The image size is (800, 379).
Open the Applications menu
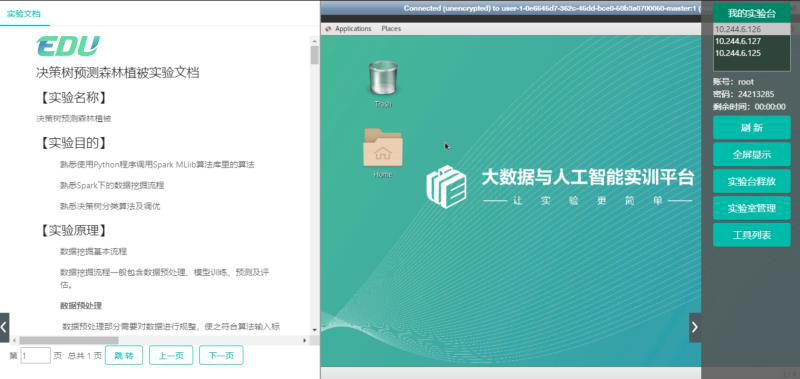pyautogui.click(x=353, y=29)
